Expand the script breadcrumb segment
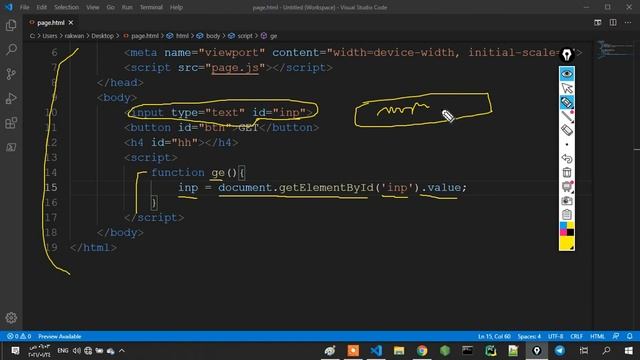 click(x=240, y=36)
